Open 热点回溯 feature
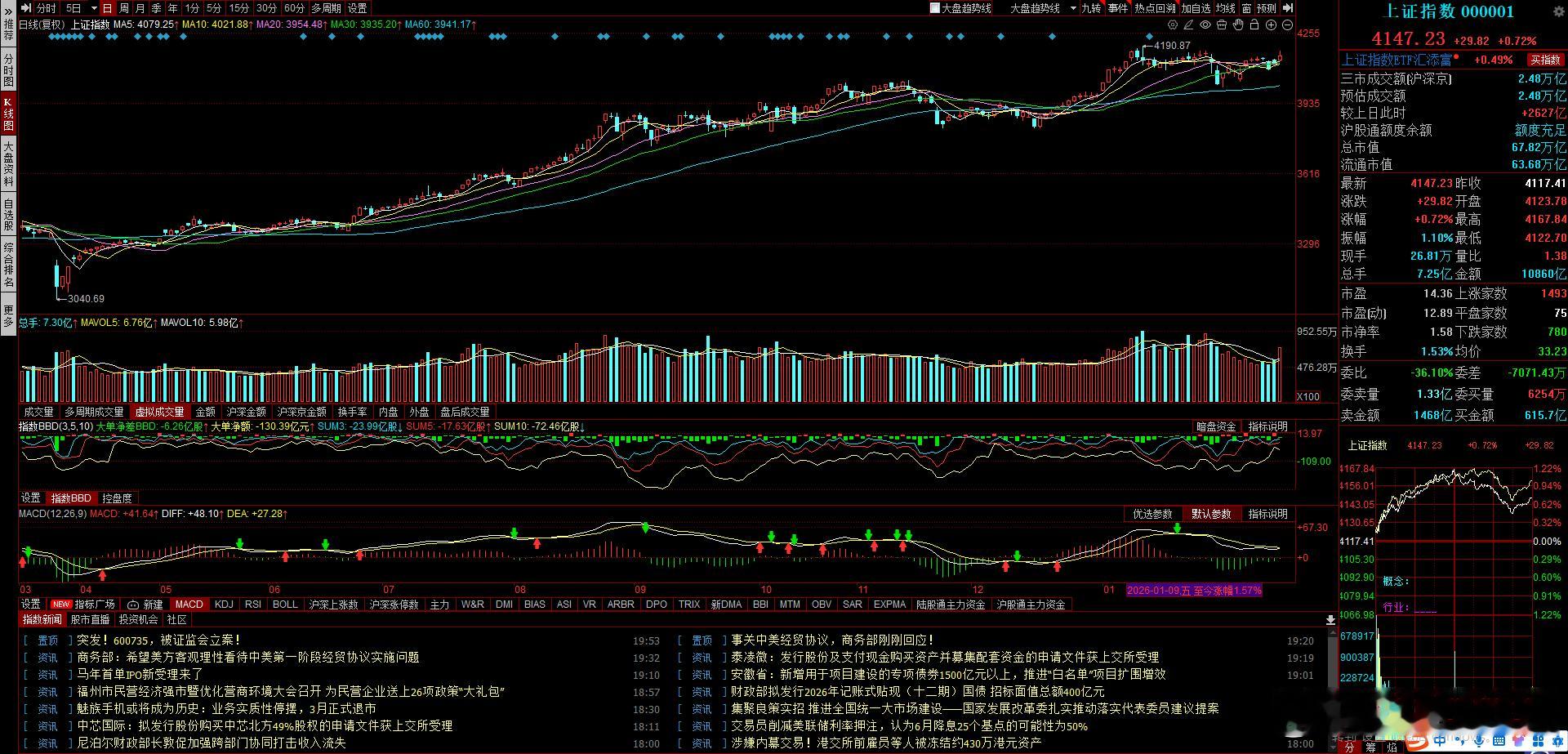This screenshot has height=754, width=1568. pos(1155,8)
